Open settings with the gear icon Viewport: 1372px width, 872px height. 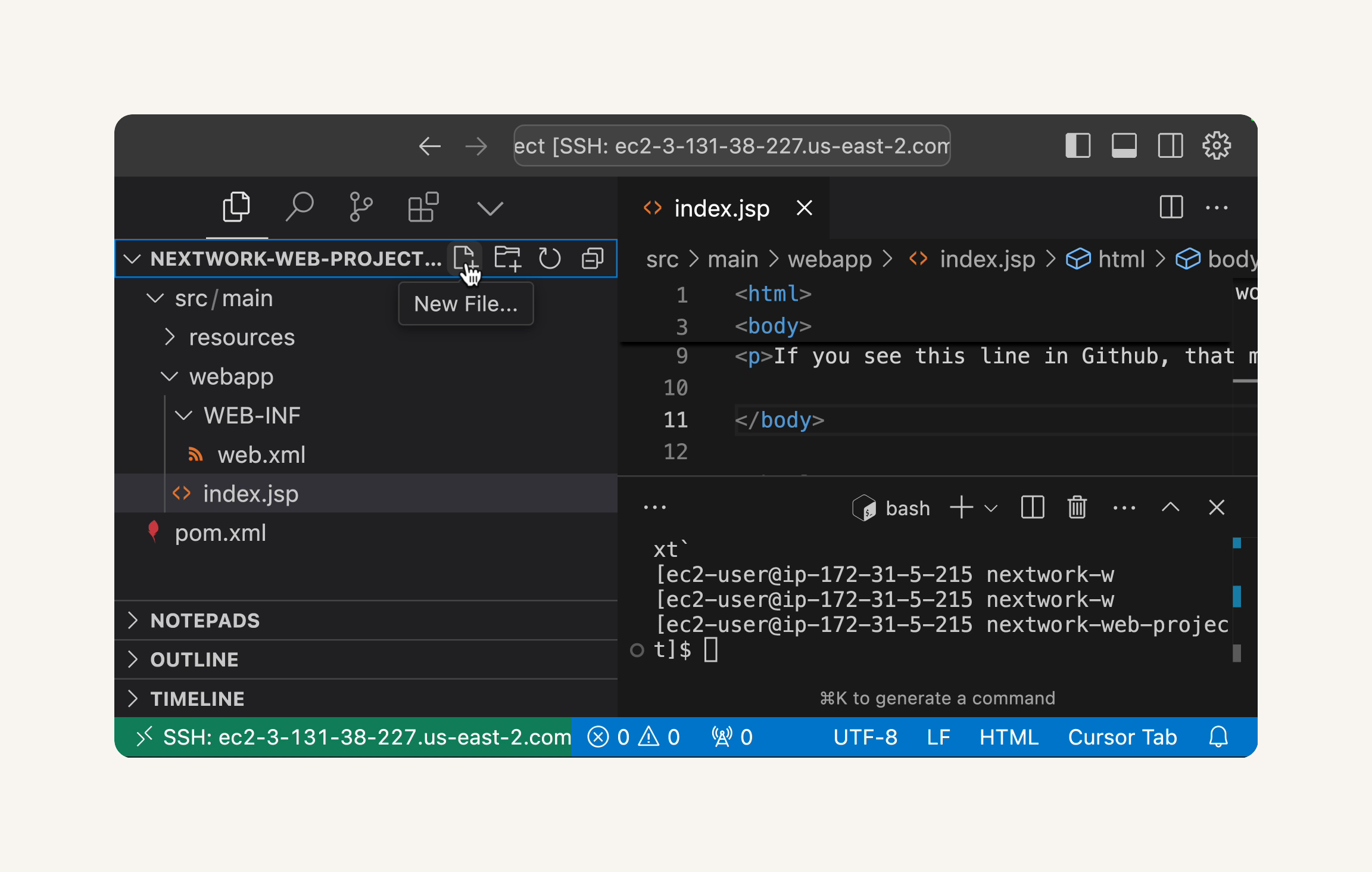pyautogui.click(x=1217, y=145)
